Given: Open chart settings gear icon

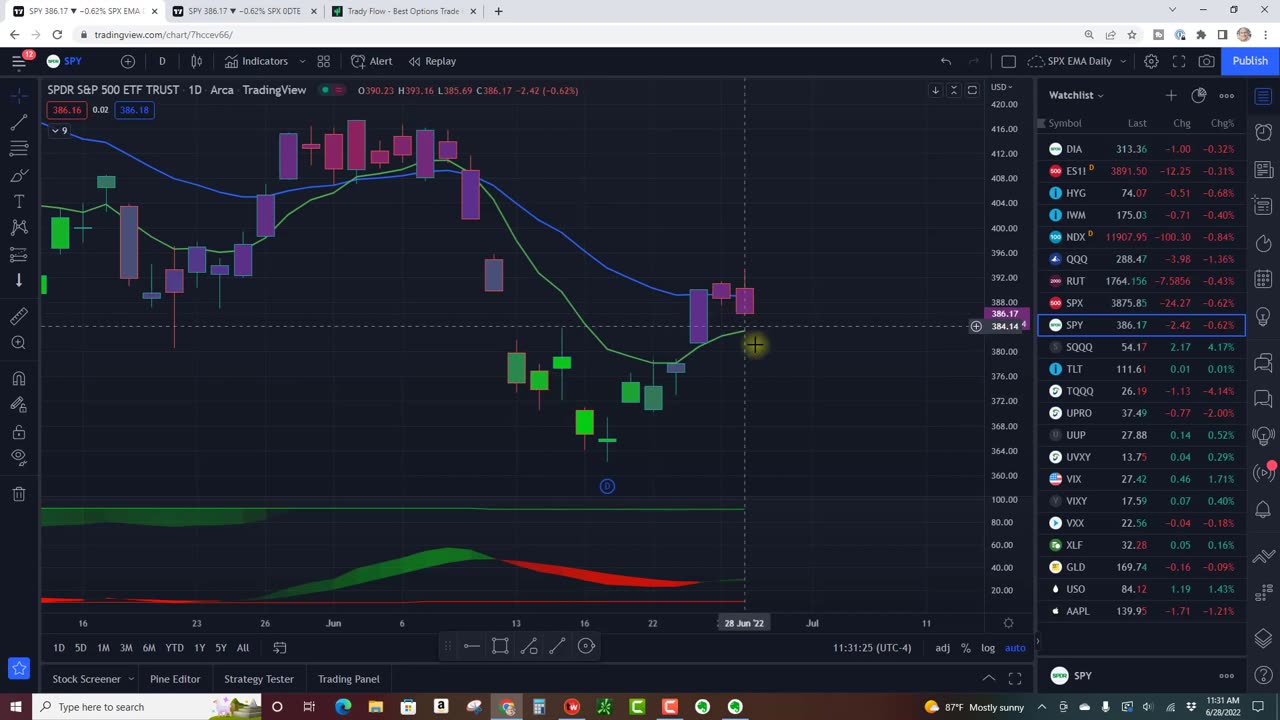Looking at the screenshot, I should pyautogui.click(x=1151, y=61).
